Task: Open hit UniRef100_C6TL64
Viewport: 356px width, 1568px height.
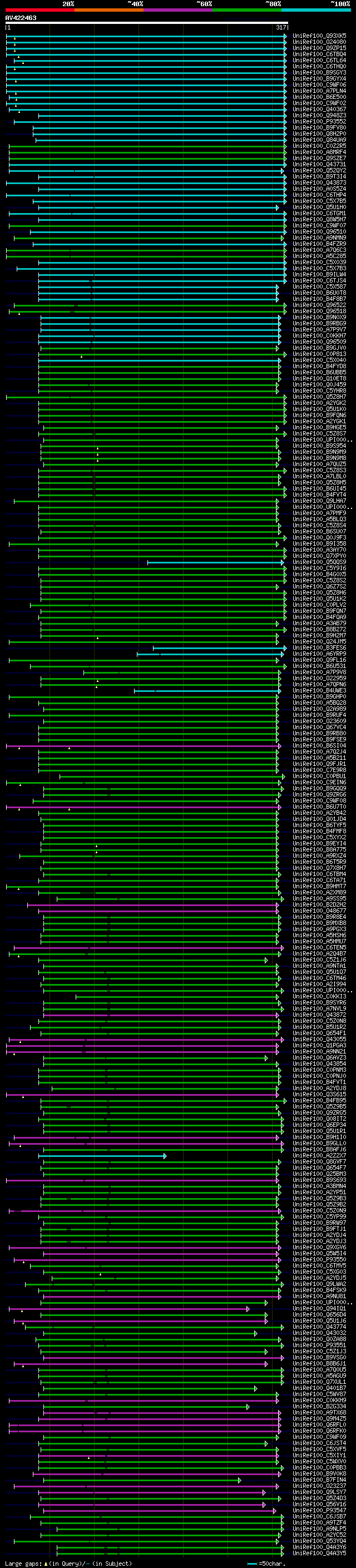Action: pyautogui.click(x=319, y=60)
